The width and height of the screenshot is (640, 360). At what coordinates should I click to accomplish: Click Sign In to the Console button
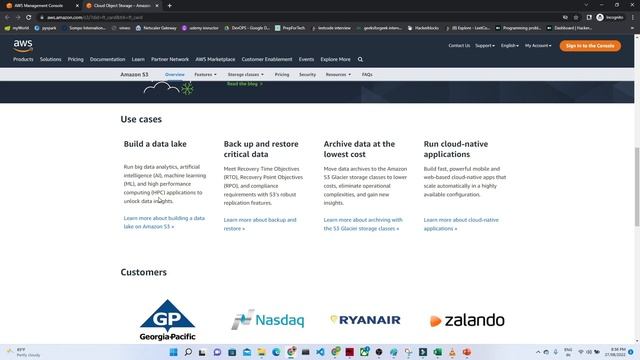[590, 46]
